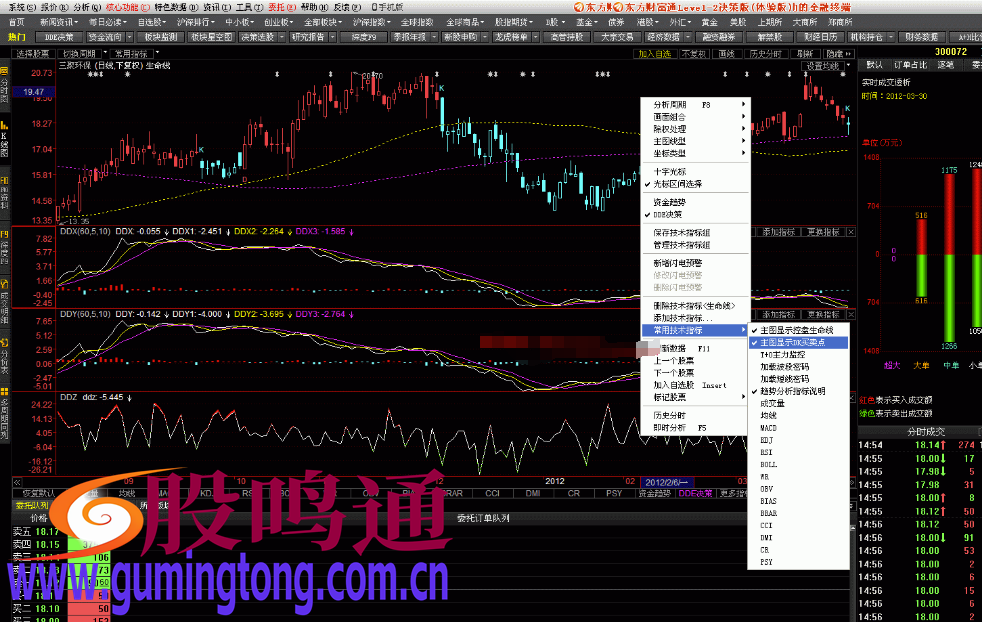Click the 加入自选 button above chart

point(654,54)
